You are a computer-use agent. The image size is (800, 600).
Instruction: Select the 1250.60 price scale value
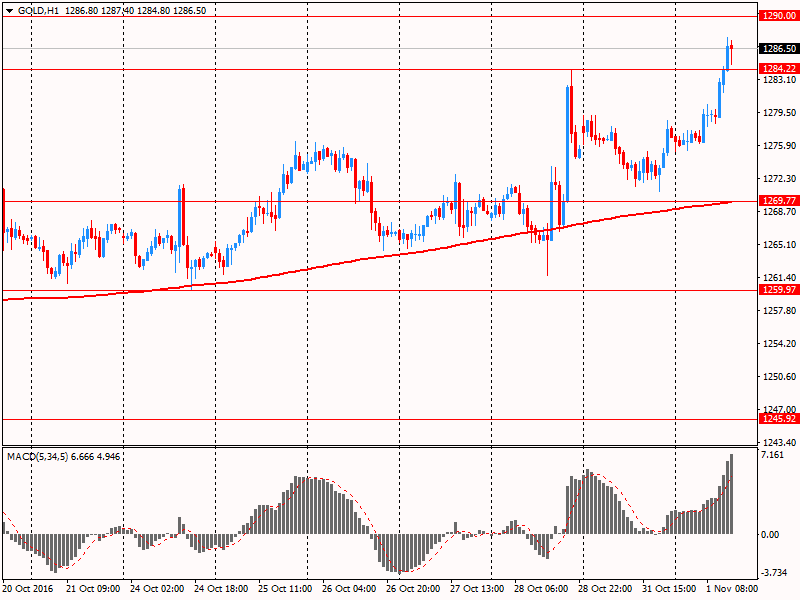coord(779,377)
